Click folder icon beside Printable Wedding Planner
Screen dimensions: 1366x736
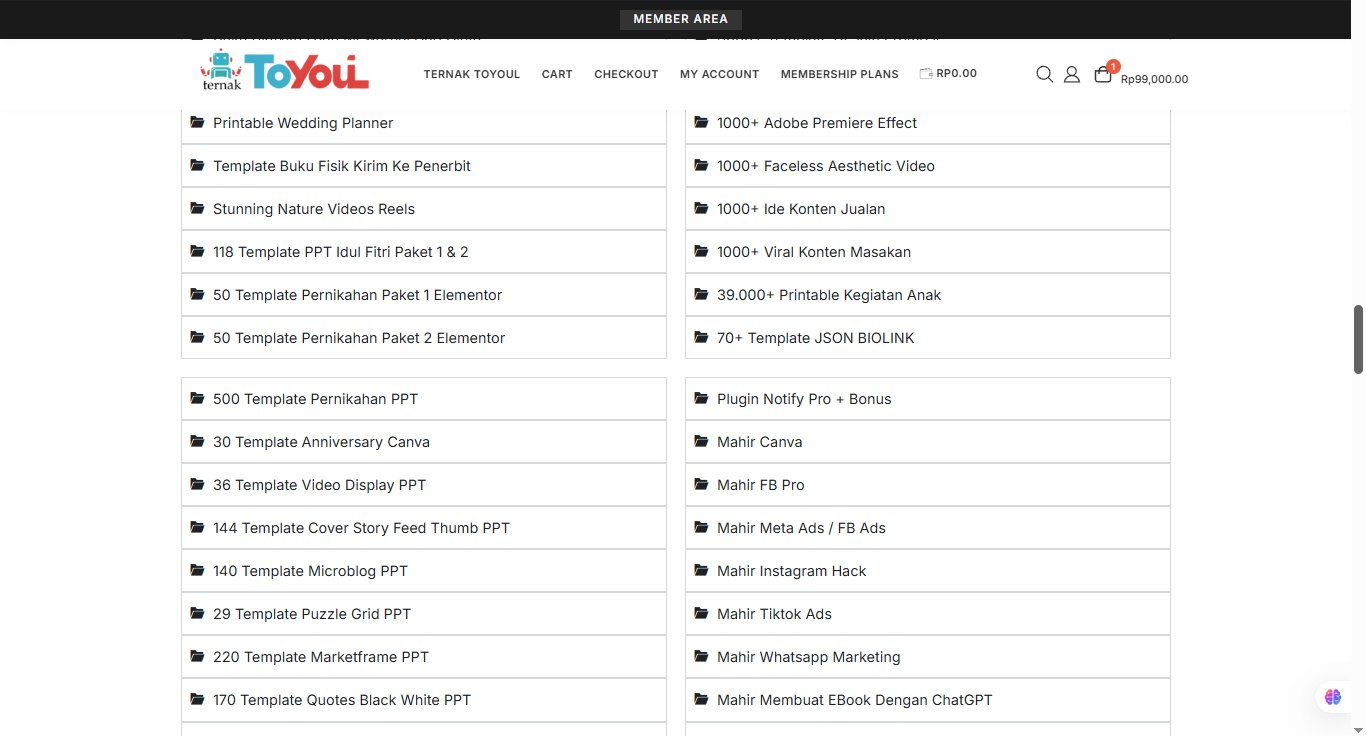pyautogui.click(x=197, y=123)
